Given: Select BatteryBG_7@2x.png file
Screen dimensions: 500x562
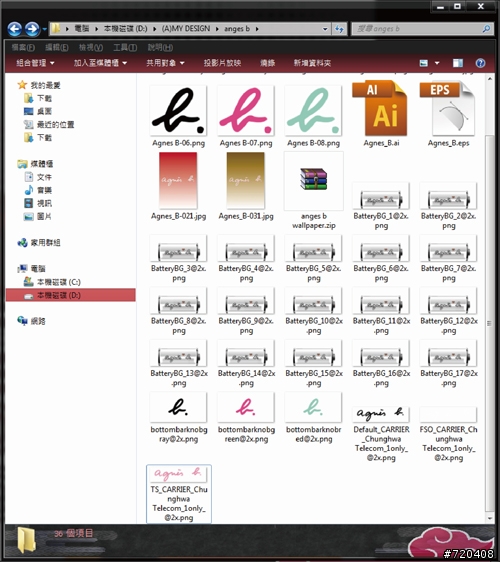Looking at the screenshot, I should 448,258.
